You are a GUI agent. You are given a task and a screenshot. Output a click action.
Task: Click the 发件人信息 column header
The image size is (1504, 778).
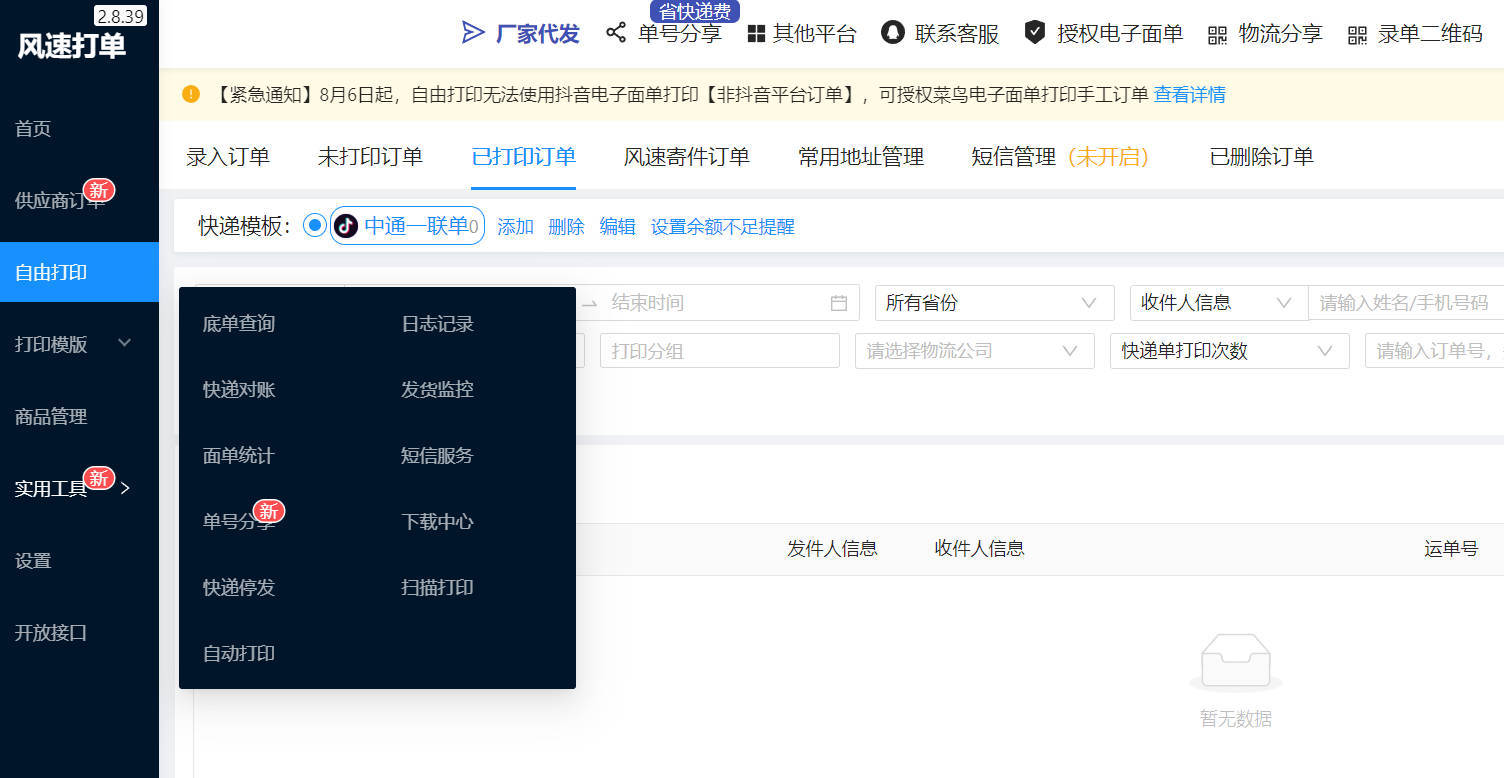tap(832, 548)
